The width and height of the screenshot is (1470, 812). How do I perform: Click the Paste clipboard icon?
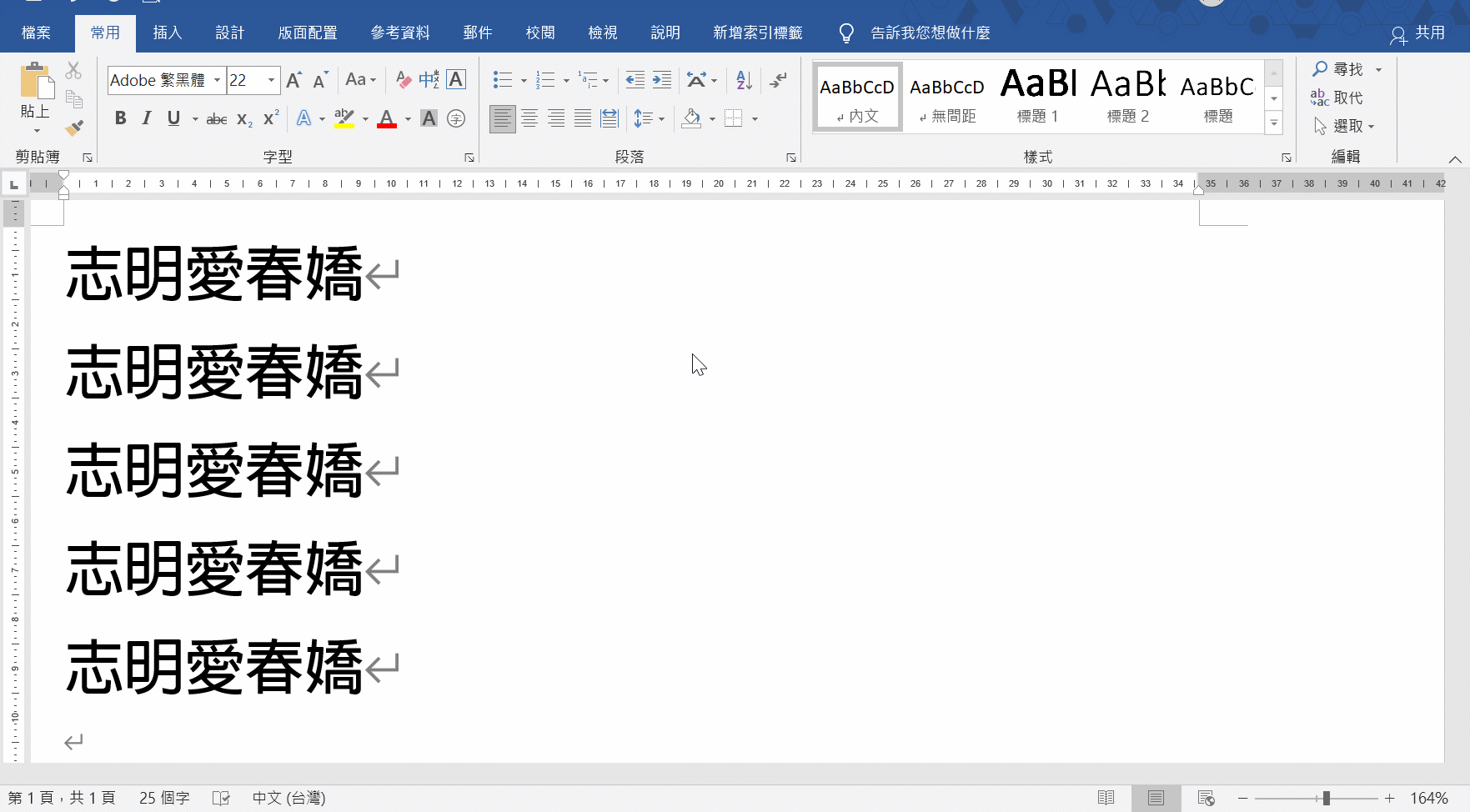coord(36,81)
